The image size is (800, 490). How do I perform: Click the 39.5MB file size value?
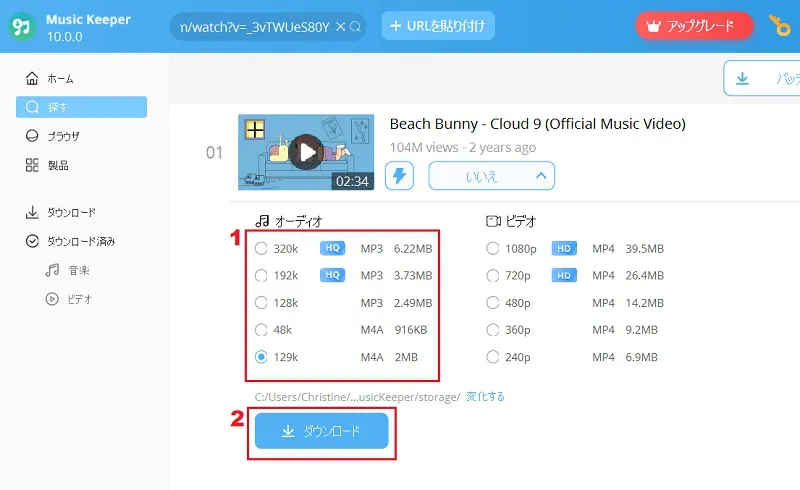click(644, 249)
